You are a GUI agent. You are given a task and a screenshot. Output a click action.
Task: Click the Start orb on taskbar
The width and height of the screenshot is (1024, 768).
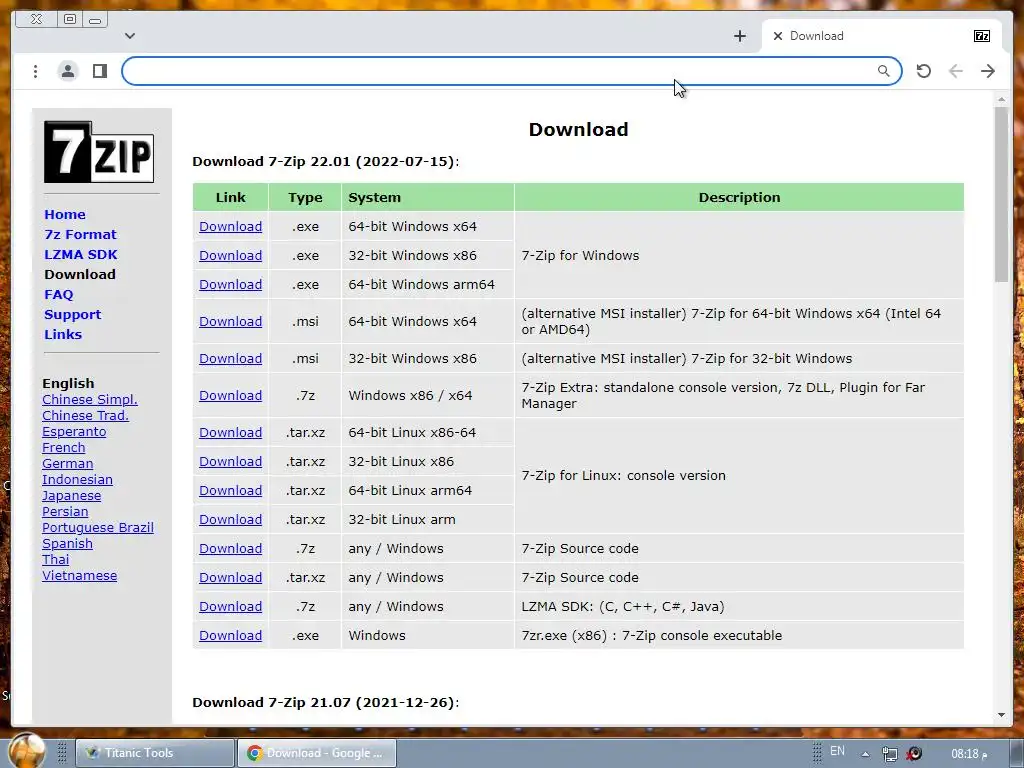tap(27, 750)
